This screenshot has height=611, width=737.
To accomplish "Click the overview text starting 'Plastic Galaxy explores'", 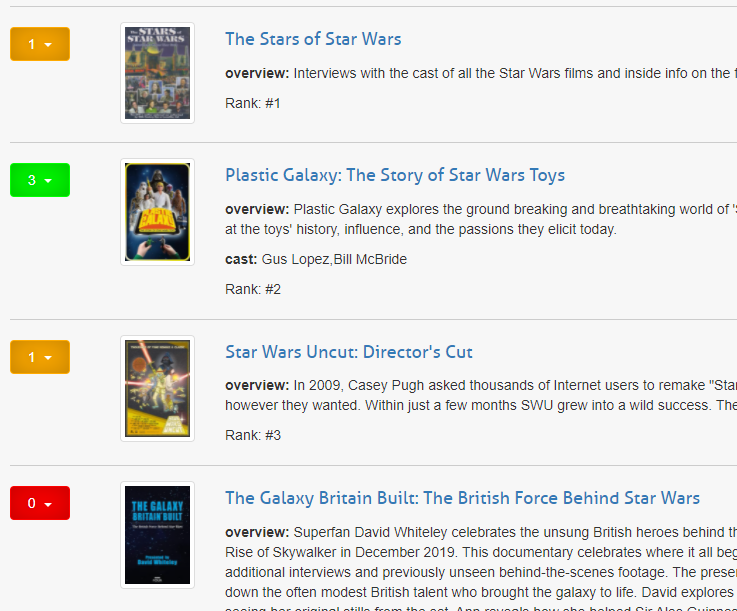I will coord(481,219).
